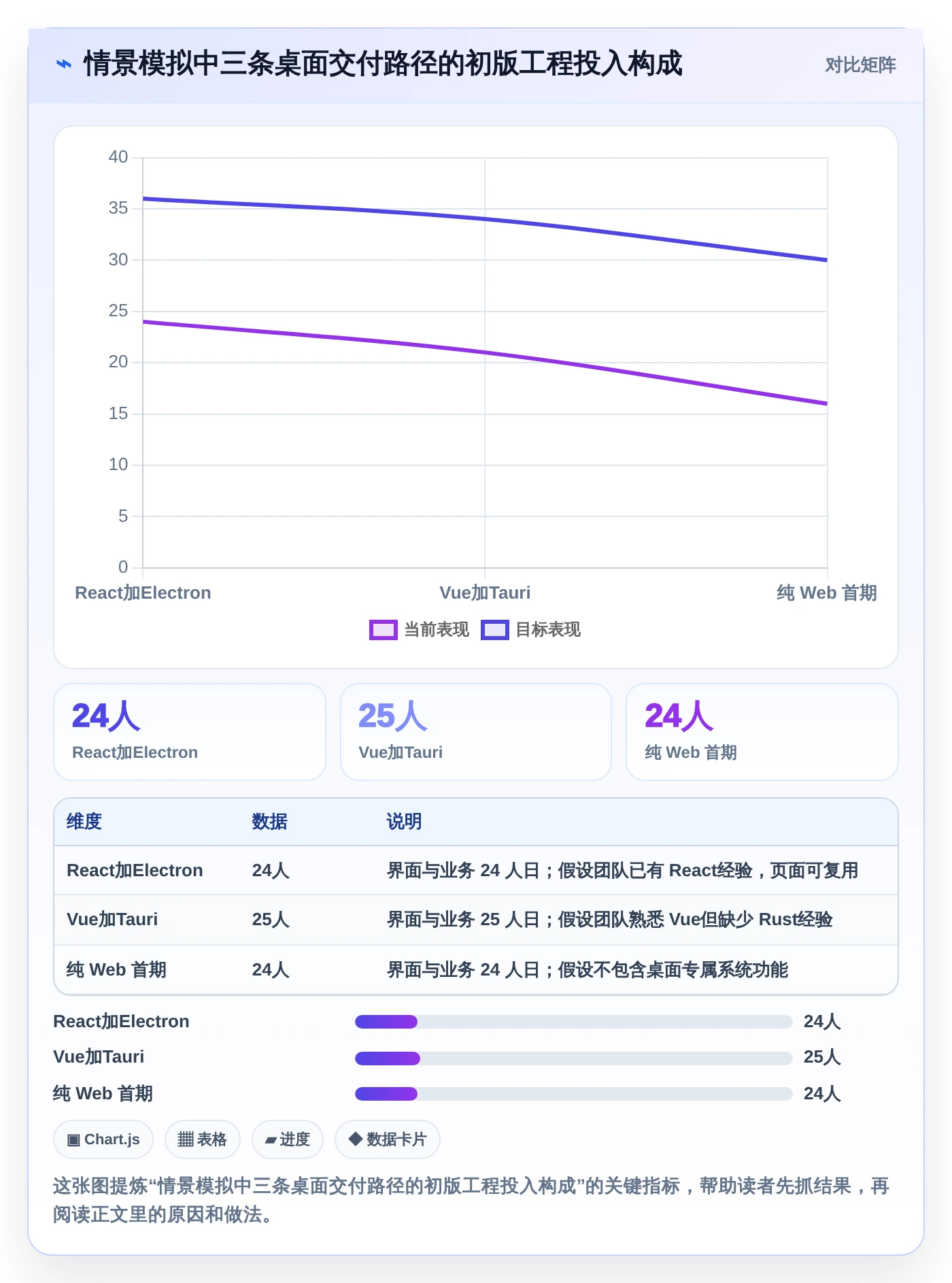This screenshot has height=1283, width=952.
Task: Click the 对比矩阵 label in header
Action: coord(860,65)
